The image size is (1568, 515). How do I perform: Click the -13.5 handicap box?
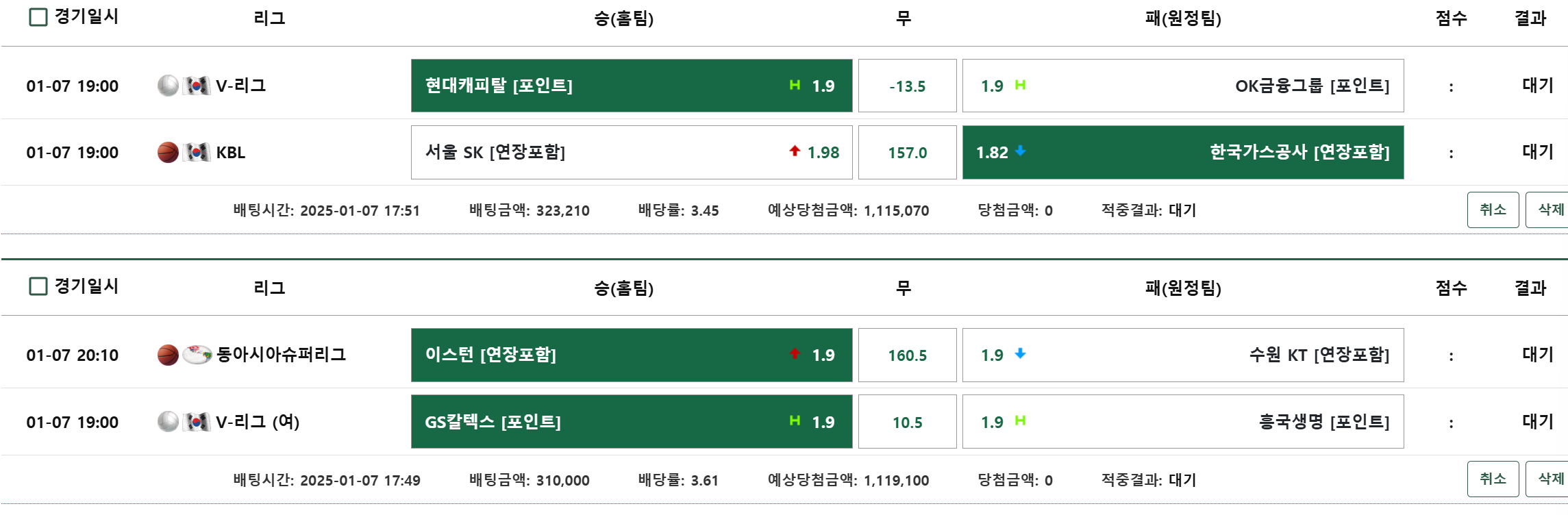tap(907, 86)
